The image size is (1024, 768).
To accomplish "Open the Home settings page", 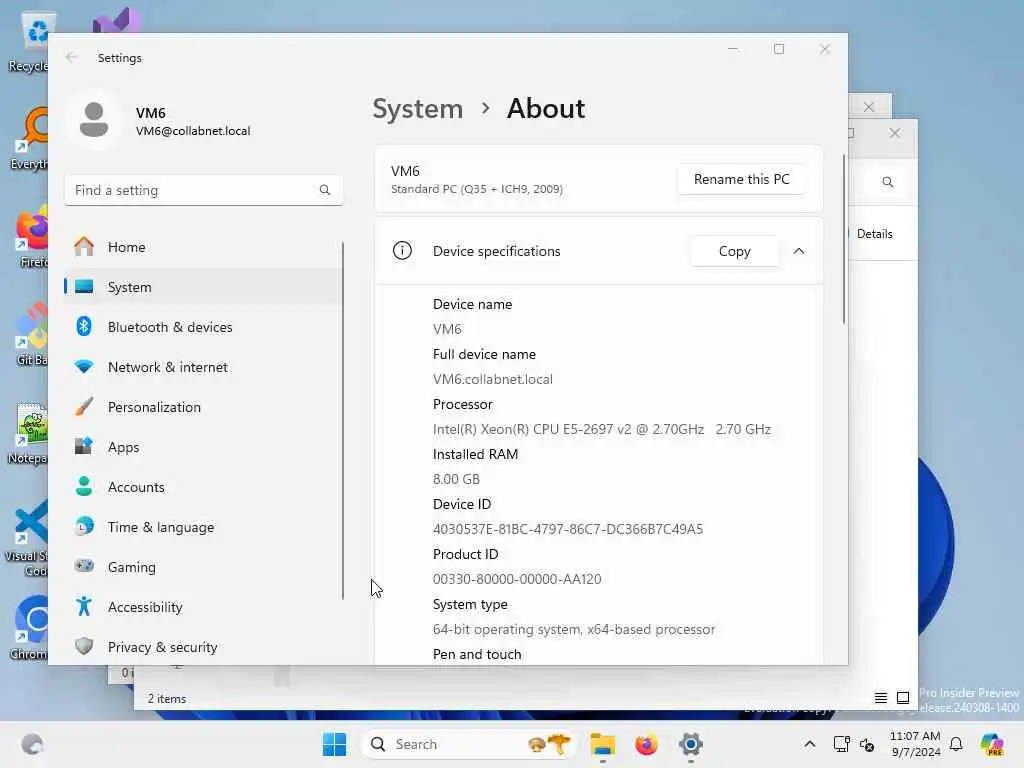I will [202, 247].
